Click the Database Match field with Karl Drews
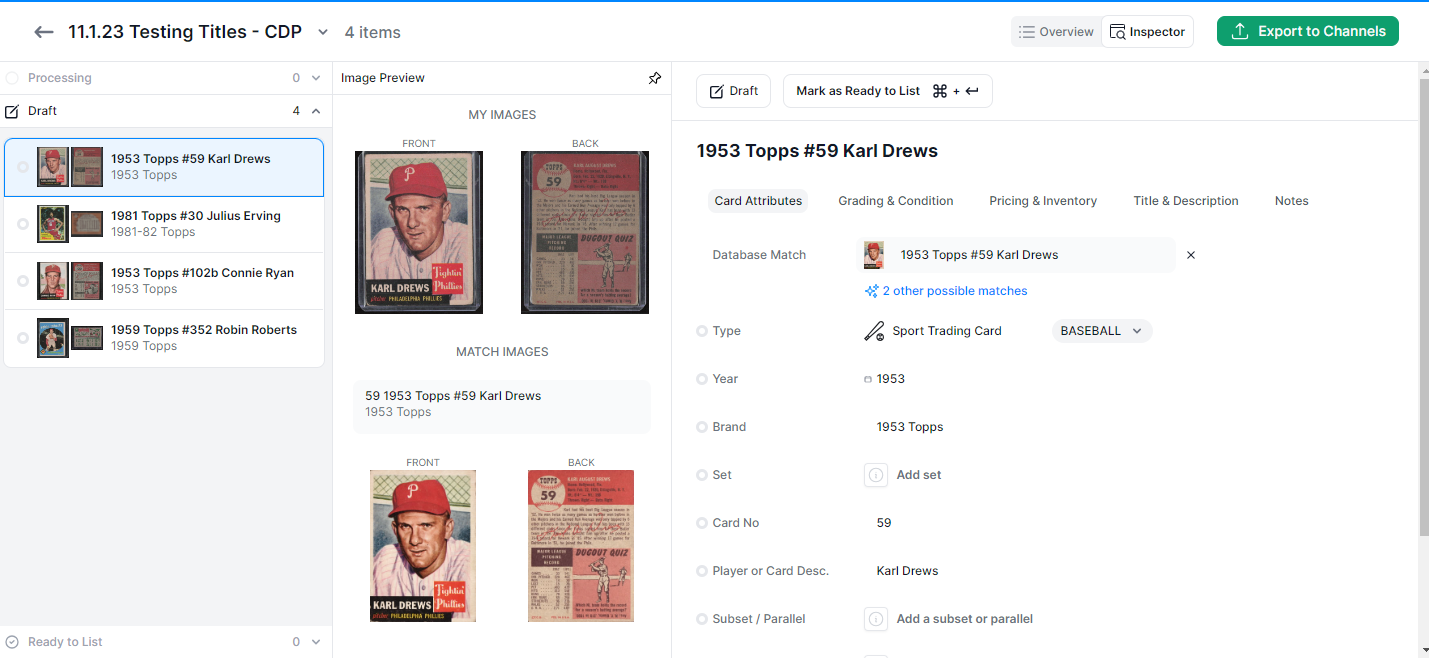 [x=1017, y=255]
